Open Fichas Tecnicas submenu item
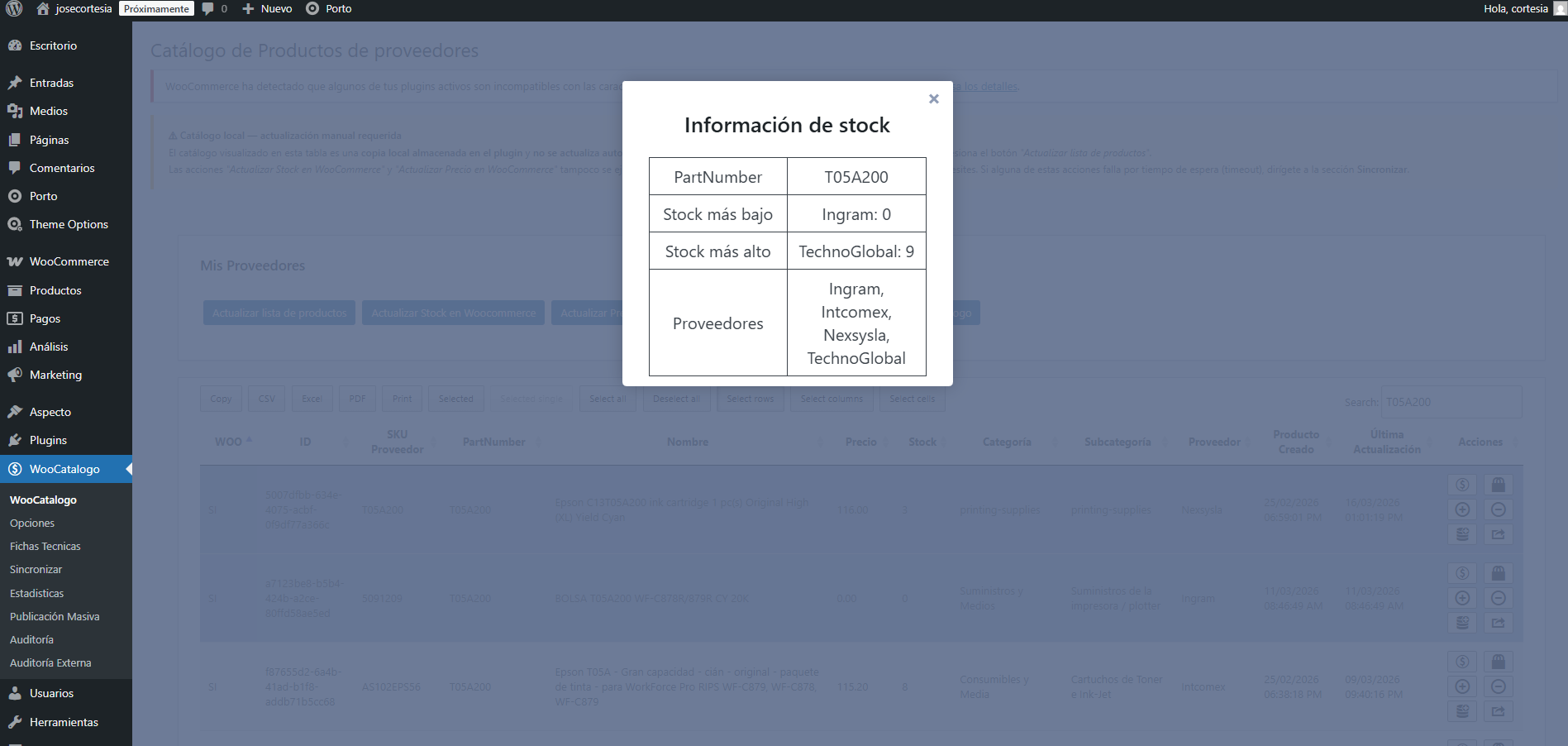The width and height of the screenshot is (1568, 746). point(45,546)
